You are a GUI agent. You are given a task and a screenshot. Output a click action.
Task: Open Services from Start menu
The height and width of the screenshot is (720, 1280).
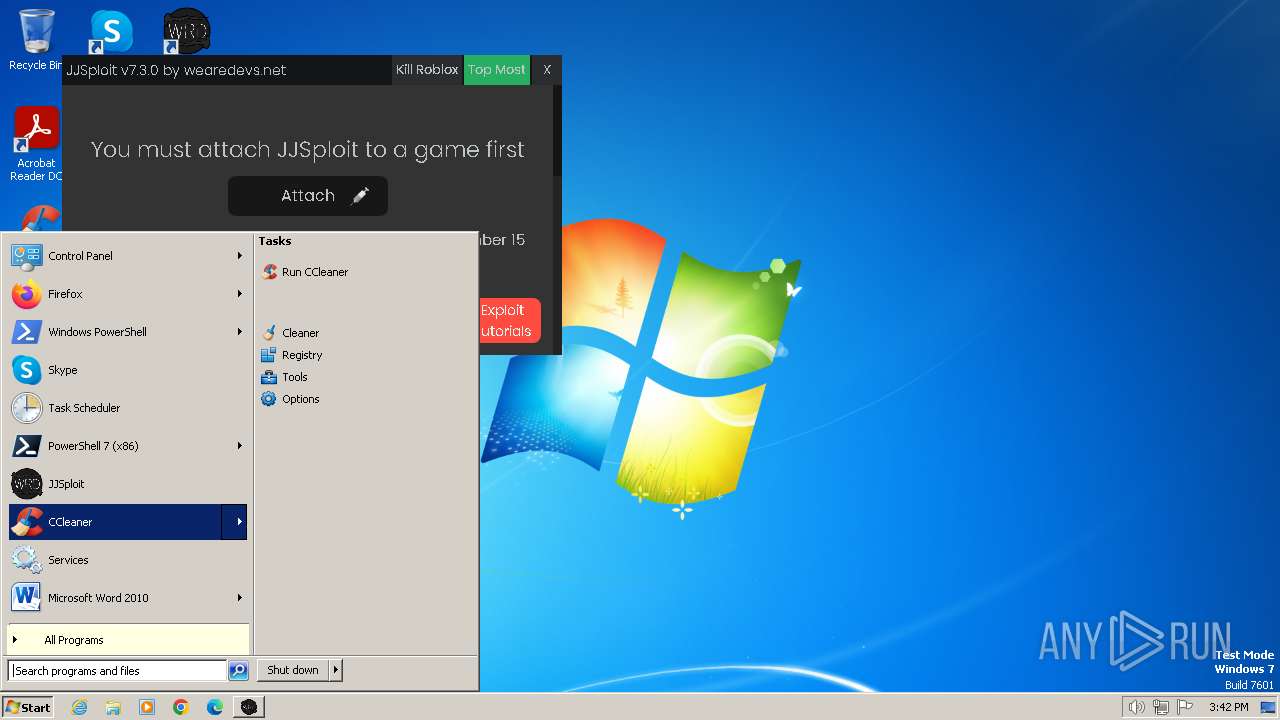pyautogui.click(x=128, y=560)
